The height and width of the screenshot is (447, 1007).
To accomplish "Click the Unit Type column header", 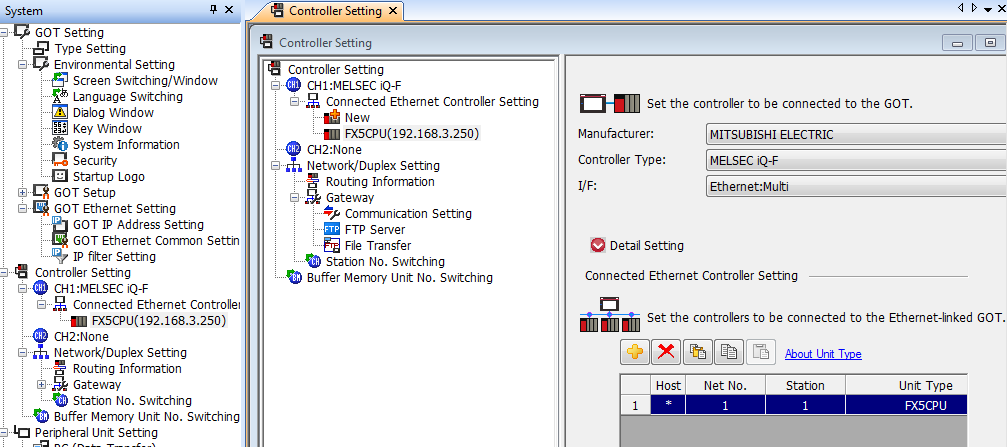I will [x=906, y=385].
